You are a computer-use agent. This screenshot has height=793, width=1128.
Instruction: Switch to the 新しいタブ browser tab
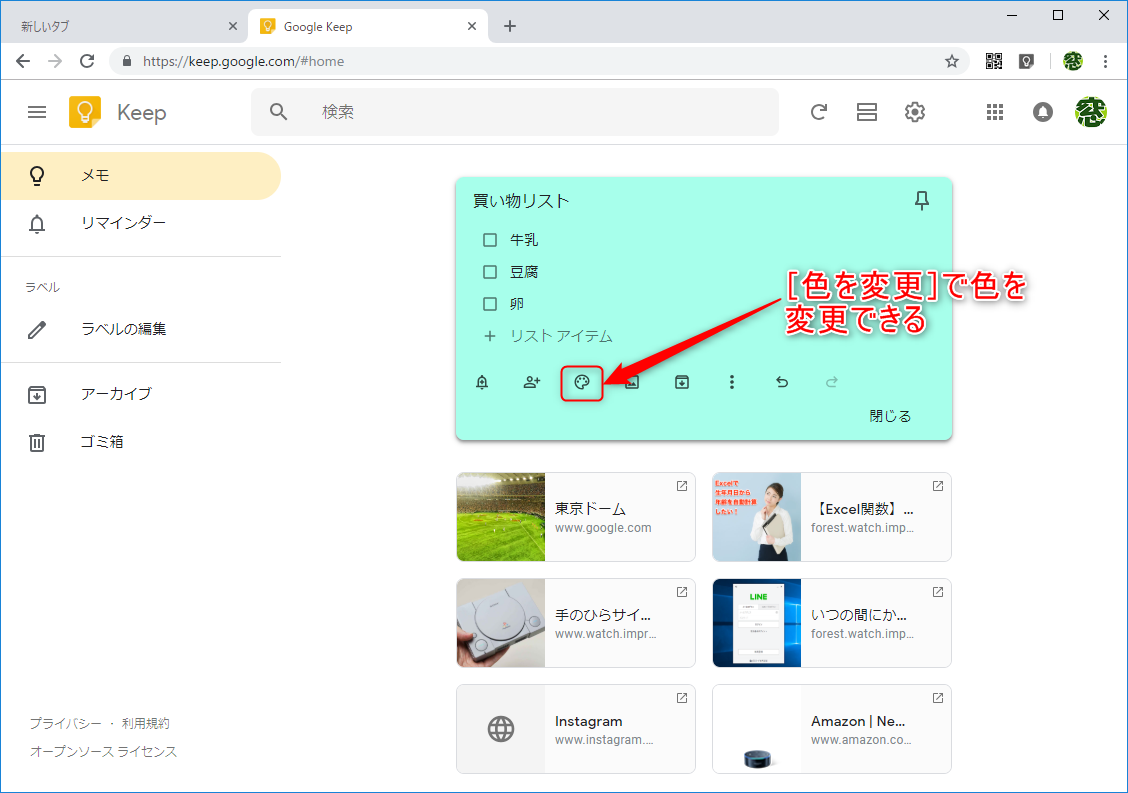click(x=110, y=25)
